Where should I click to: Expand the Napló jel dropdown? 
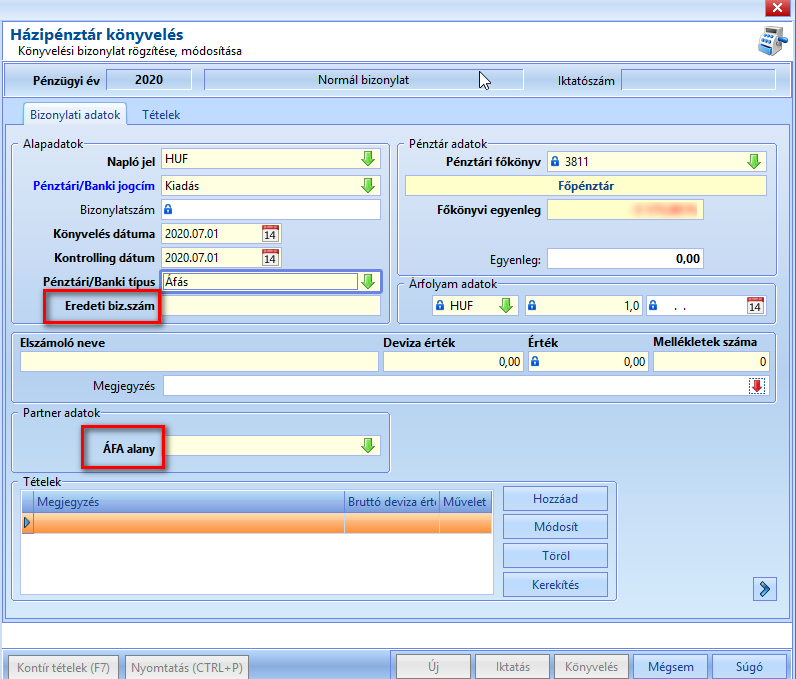pyautogui.click(x=368, y=159)
